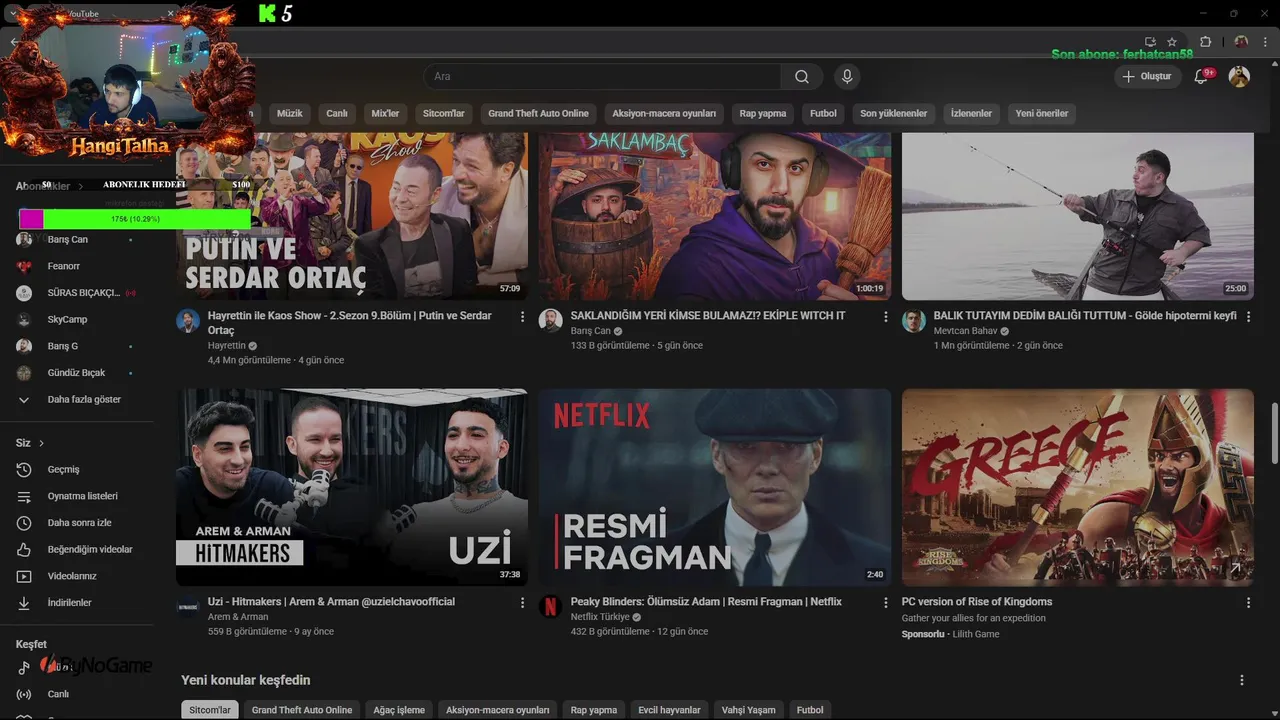The image size is (1280, 720).
Task: Open browser extensions puzzle icon
Action: click(1205, 42)
